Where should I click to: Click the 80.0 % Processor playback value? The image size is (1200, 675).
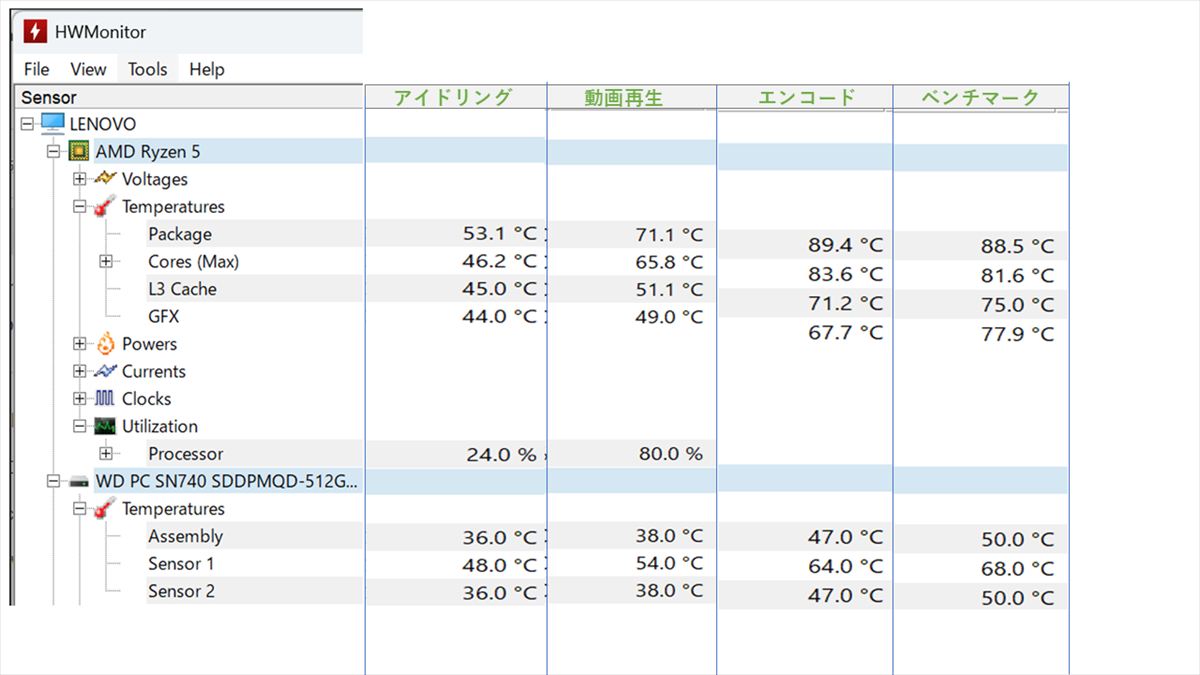pyautogui.click(x=671, y=454)
